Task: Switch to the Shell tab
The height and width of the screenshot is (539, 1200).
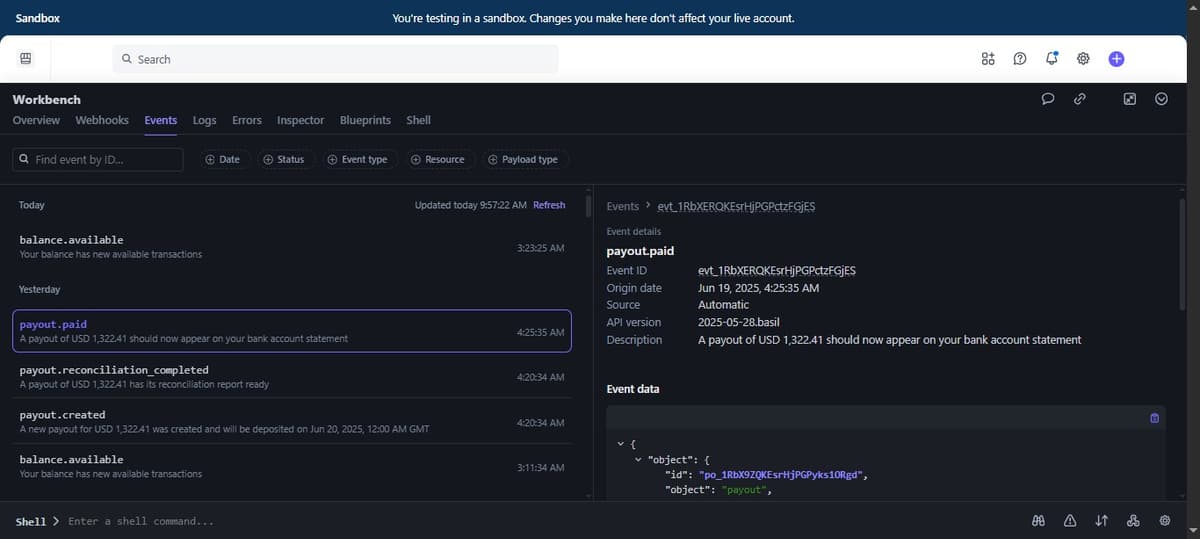Action: [418, 120]
